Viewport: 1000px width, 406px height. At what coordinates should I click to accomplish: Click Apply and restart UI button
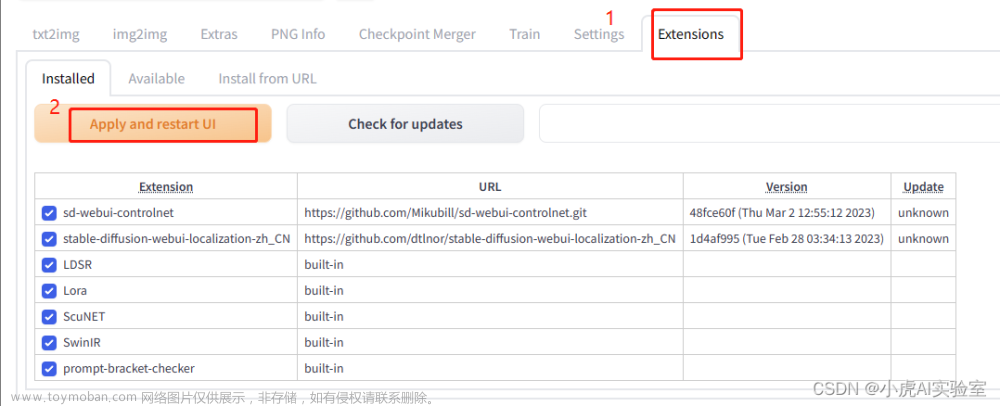153,124
